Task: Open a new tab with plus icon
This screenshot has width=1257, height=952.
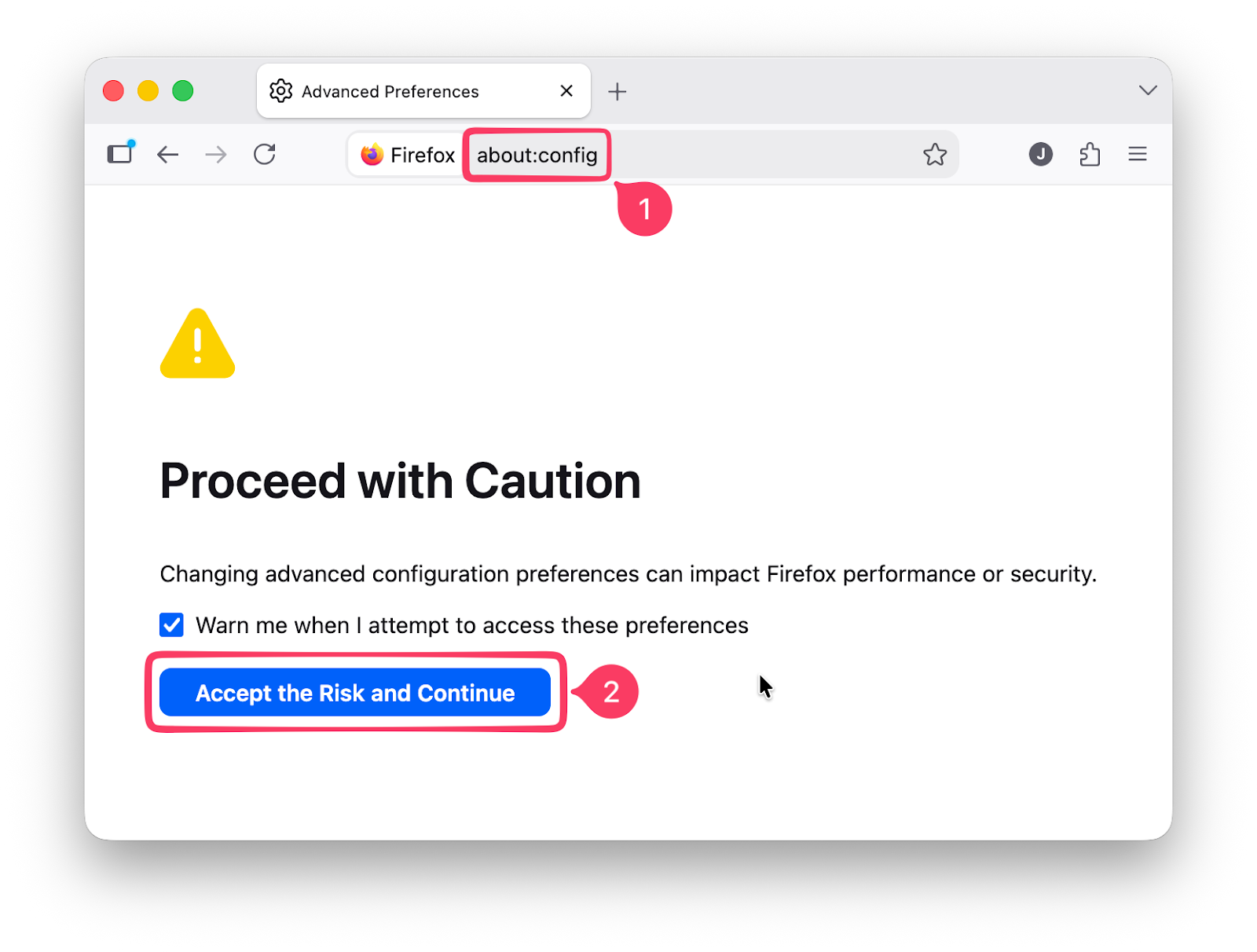Action: pos(618,92)
